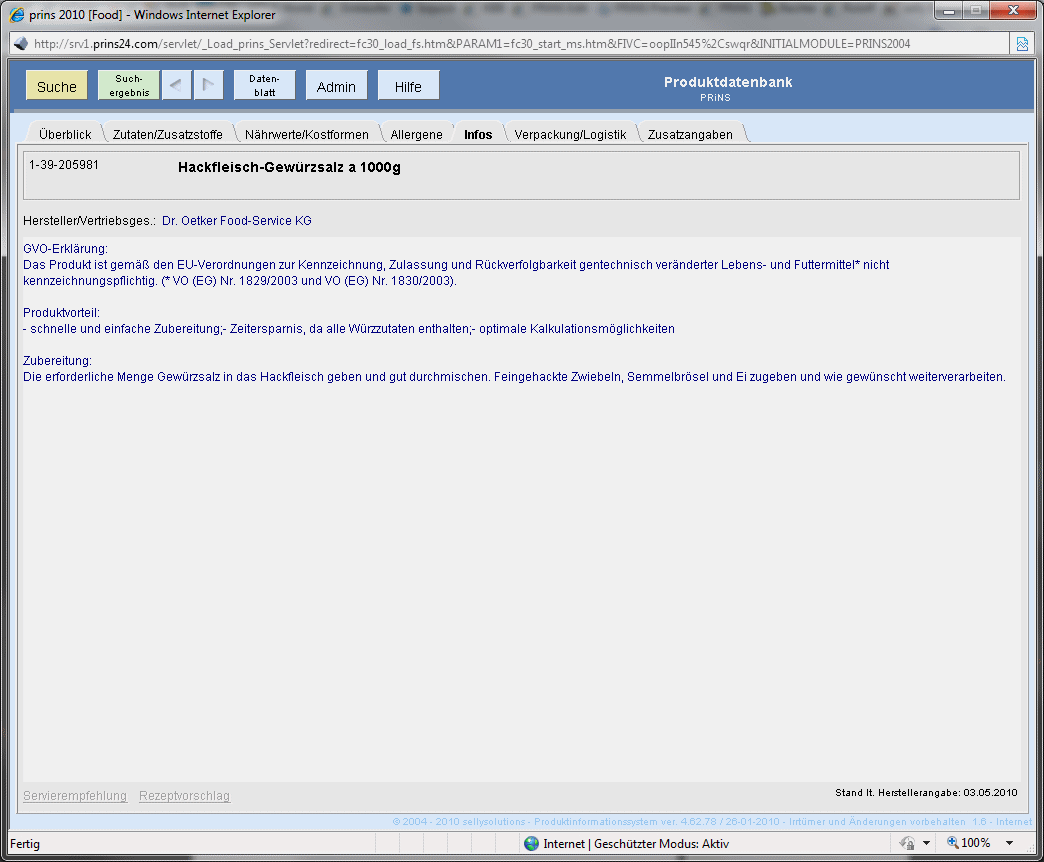The width and height of the screenshot is (1044, 862).
Task: Switch to the Überblick tab
Action: coord(65,135)
